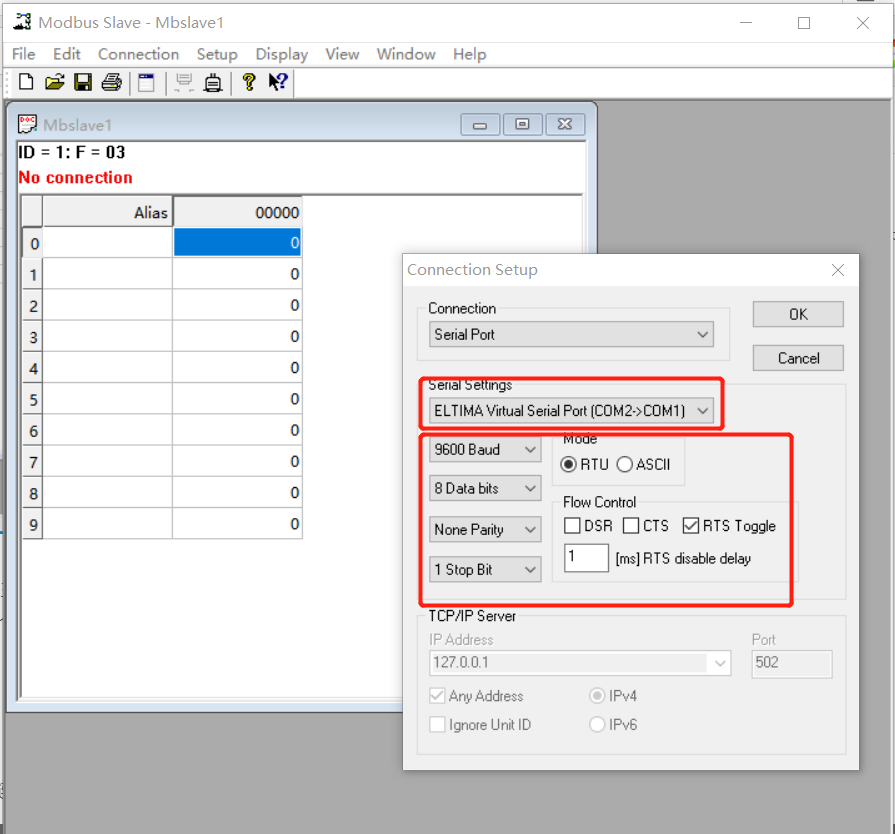Click the No connection status text
Viewport: 895px width, 834px height.
point(75,178)
